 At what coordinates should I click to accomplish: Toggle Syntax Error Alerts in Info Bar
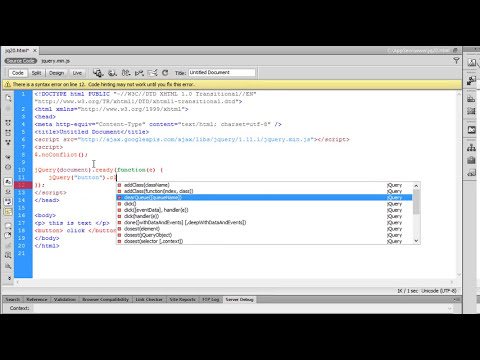8,212
